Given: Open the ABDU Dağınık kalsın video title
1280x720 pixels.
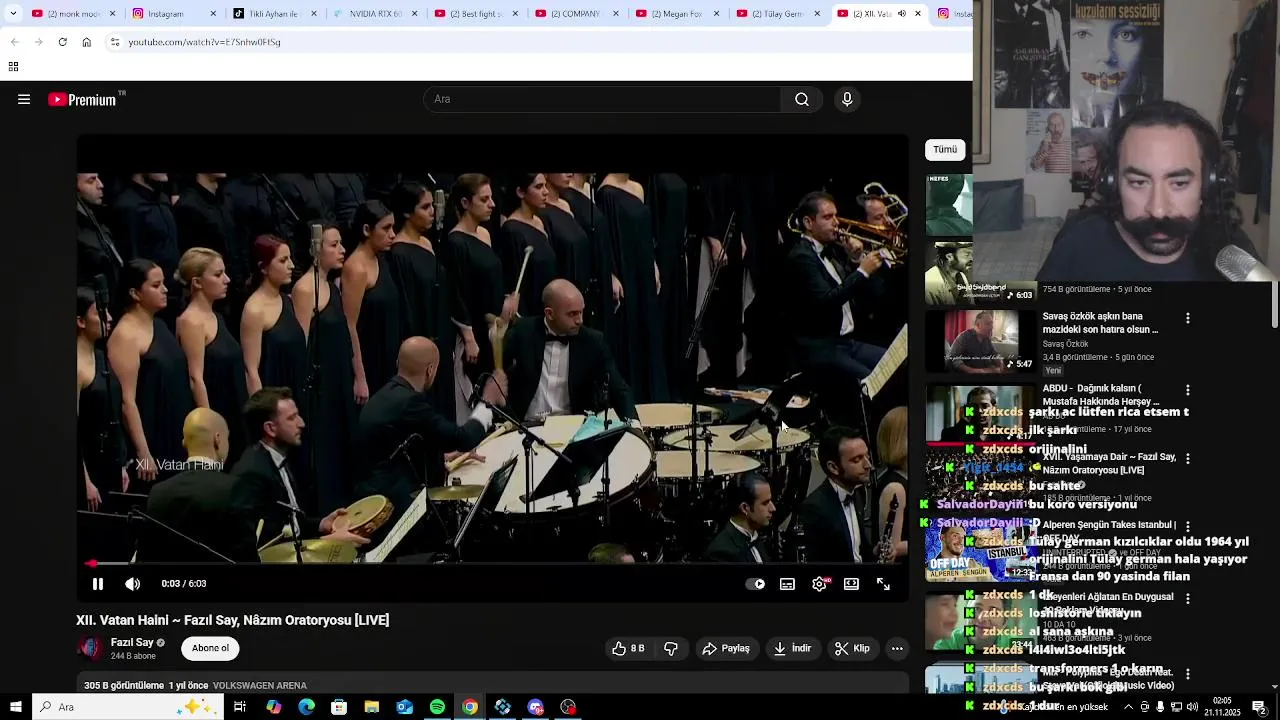Looking at the screenshot, I should pos(1101,395).
